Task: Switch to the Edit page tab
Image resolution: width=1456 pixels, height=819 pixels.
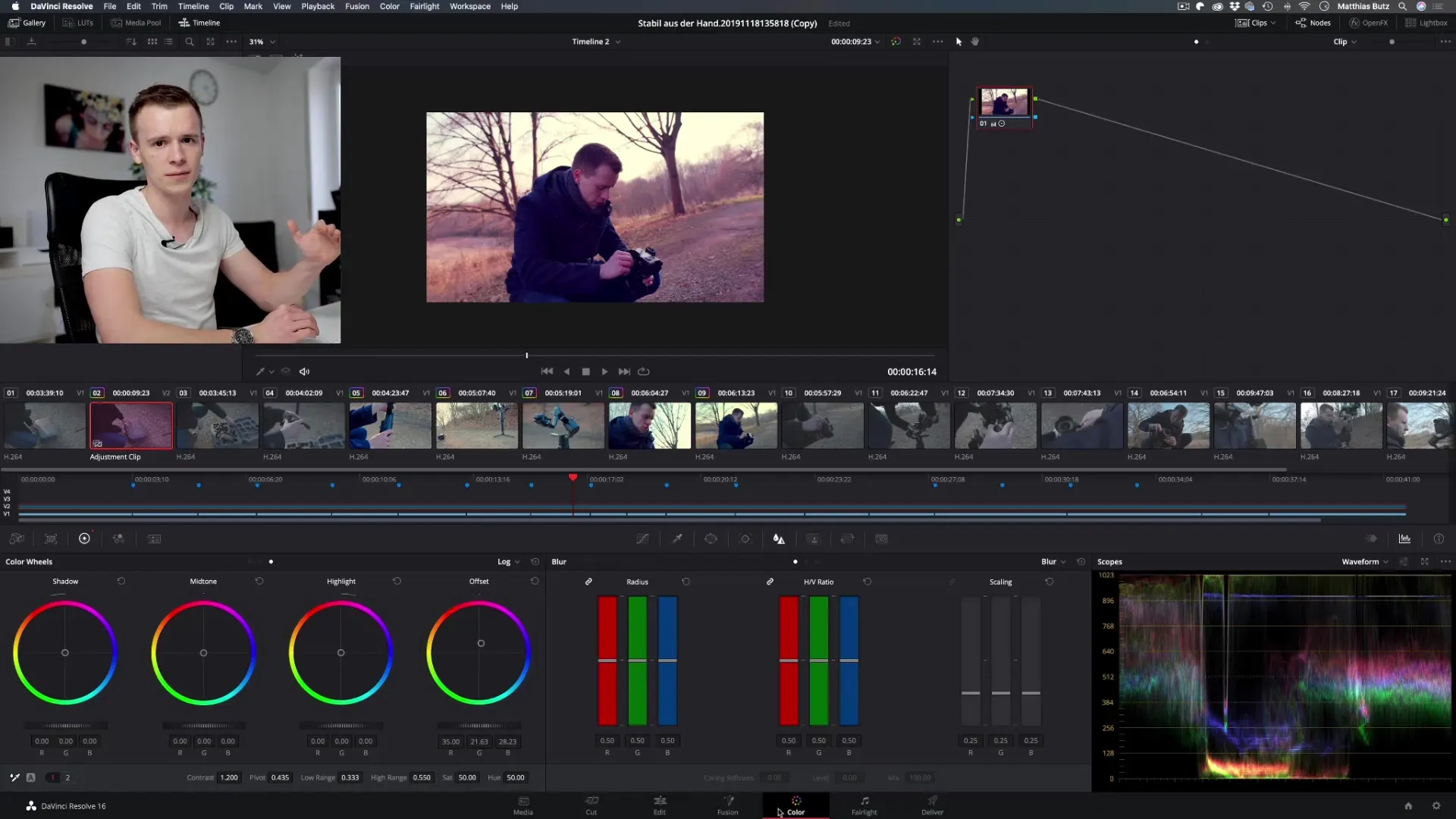Action: click(660, 805)
